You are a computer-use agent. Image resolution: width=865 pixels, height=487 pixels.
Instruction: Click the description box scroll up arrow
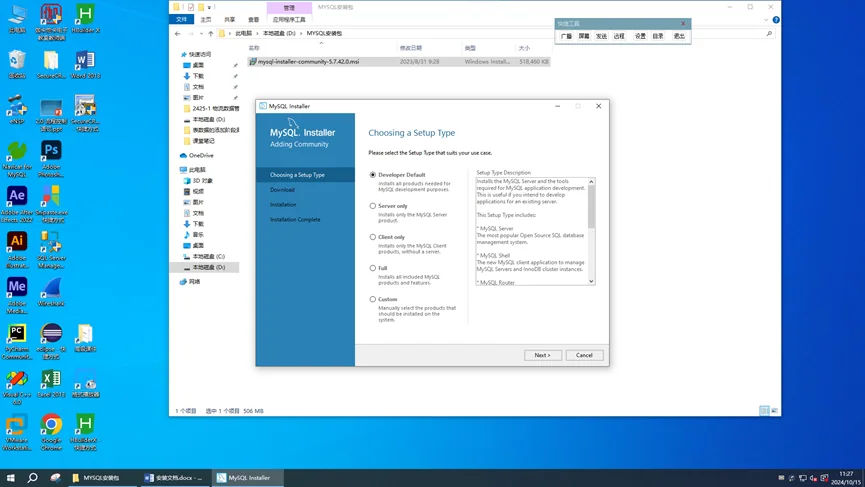[591, 181]
